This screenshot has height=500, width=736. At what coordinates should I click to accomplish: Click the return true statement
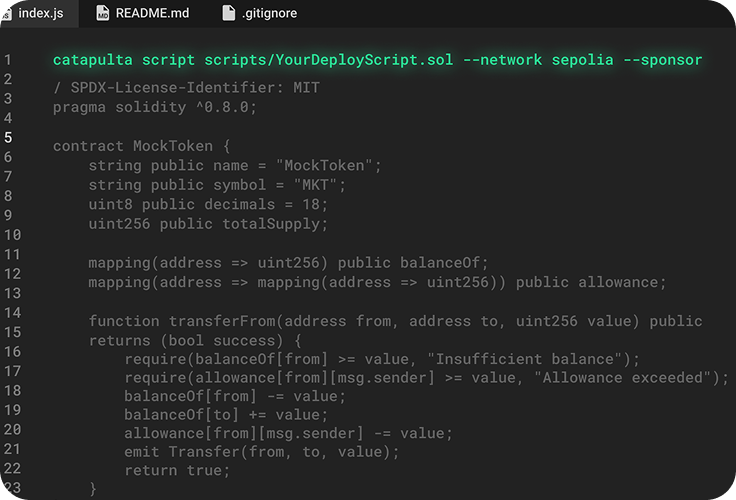(177, 470)
